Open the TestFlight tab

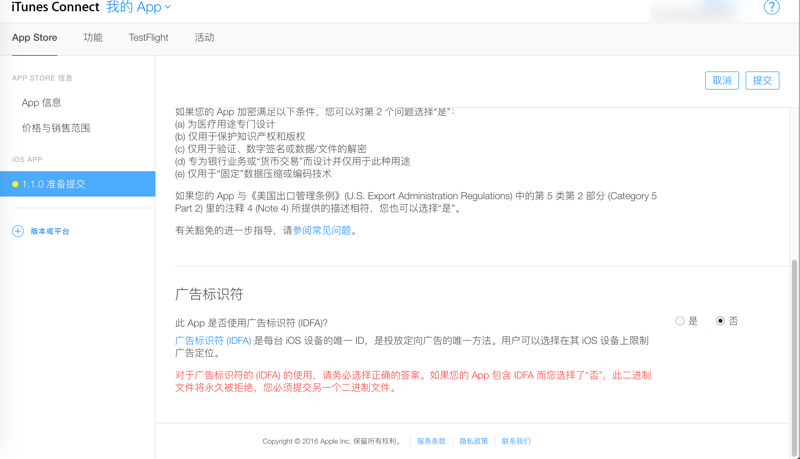148,38
